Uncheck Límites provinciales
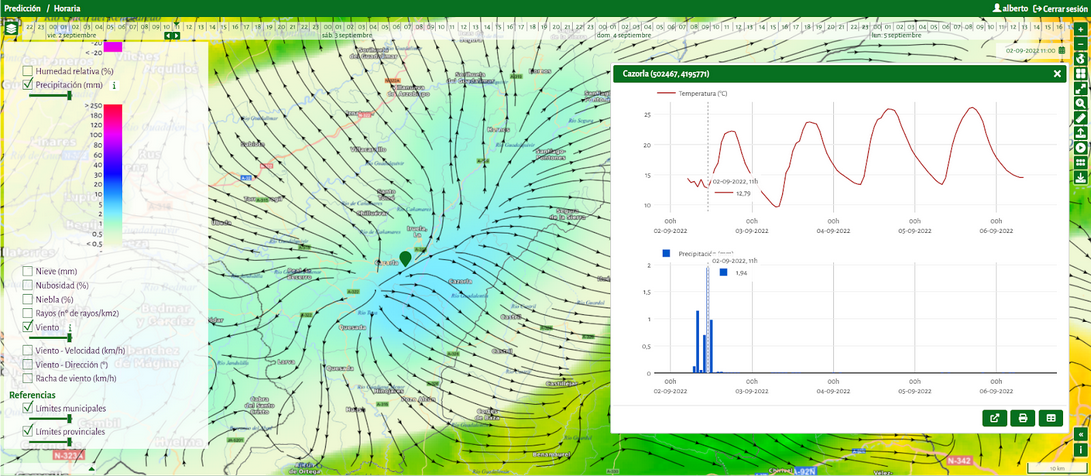Image resolution: width=1091 pixels, height=476 pixels. 28,431
